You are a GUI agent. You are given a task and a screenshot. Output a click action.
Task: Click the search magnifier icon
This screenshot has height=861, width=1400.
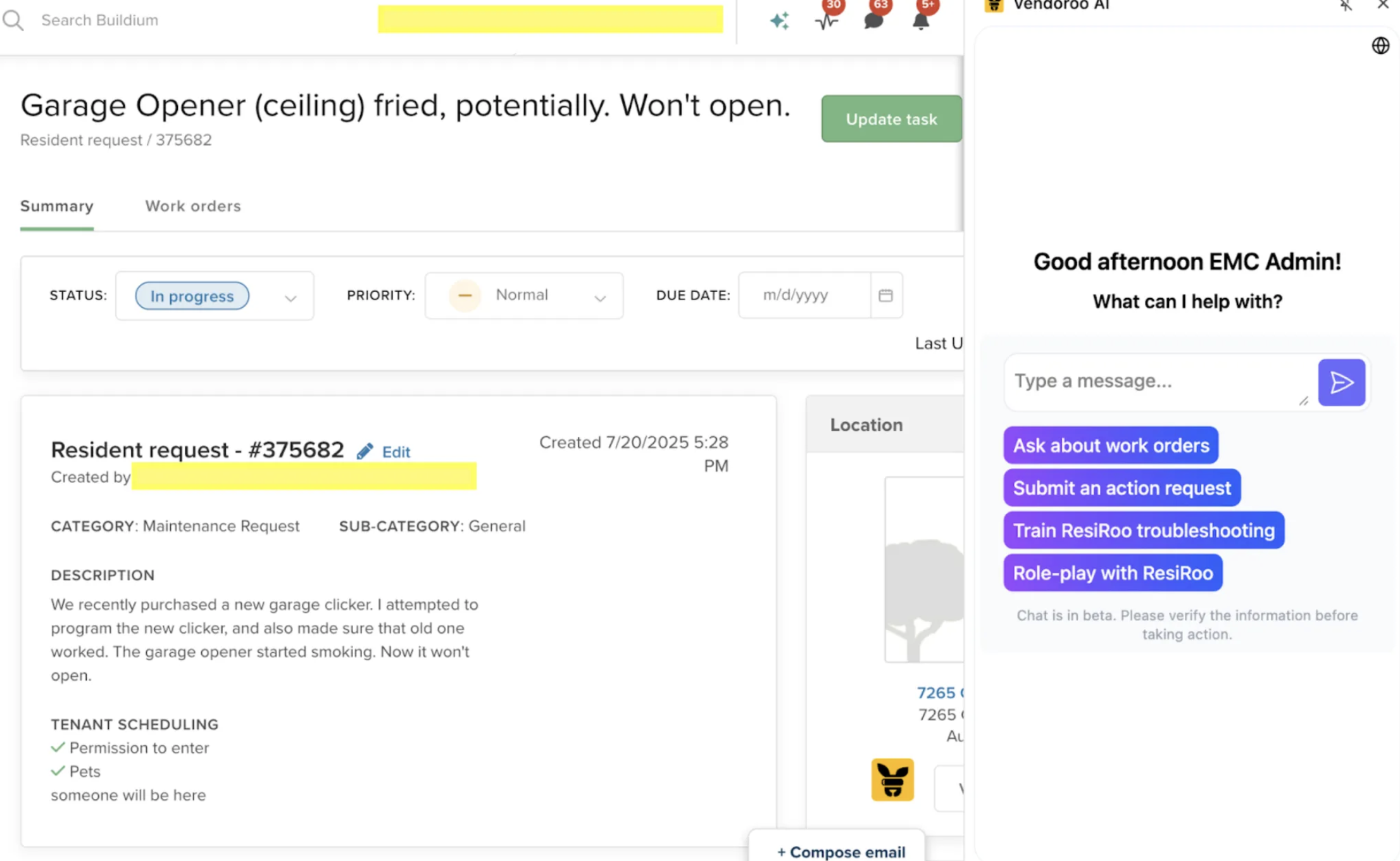(x=13, y=20)
